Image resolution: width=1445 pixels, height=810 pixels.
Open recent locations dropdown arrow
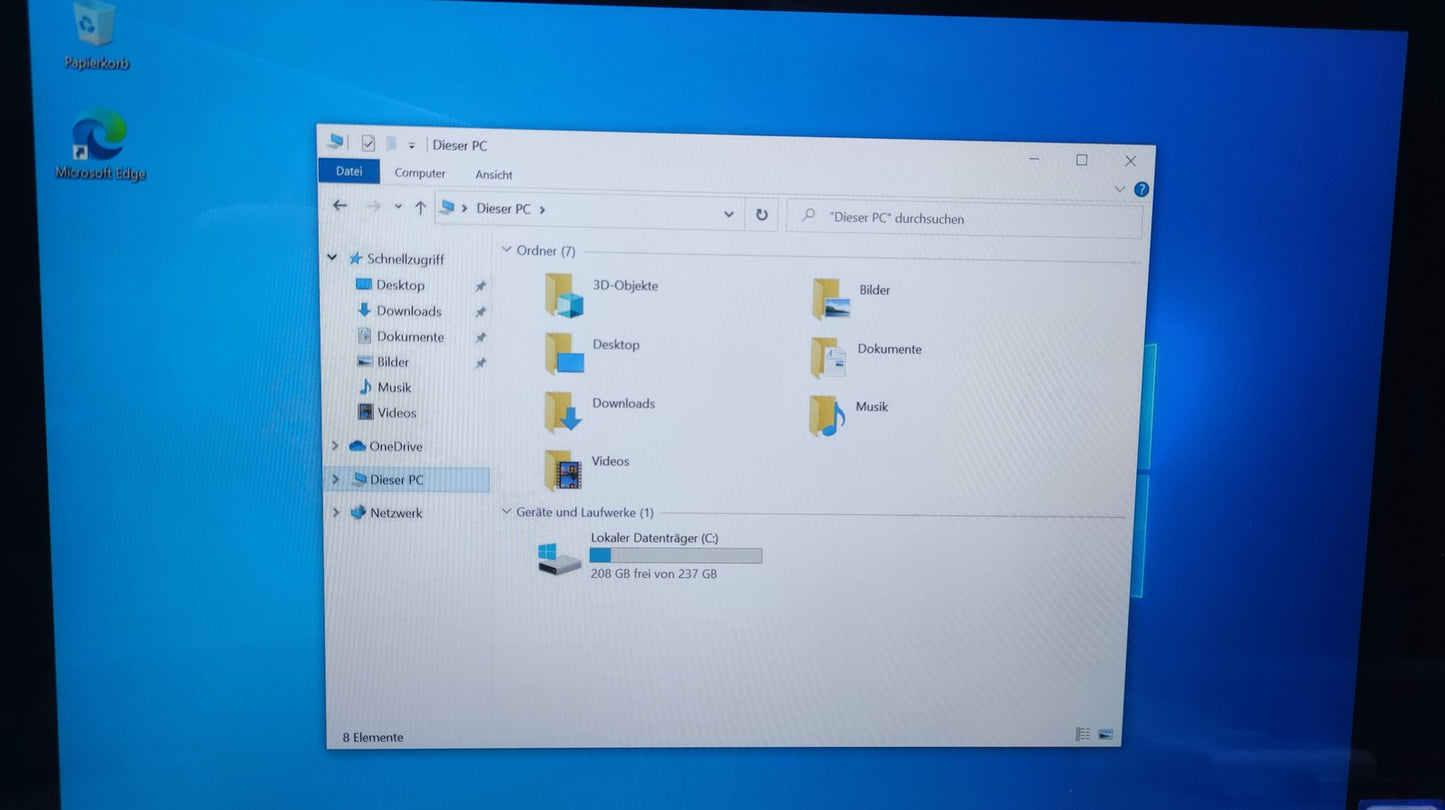click(x=398, y=207)
